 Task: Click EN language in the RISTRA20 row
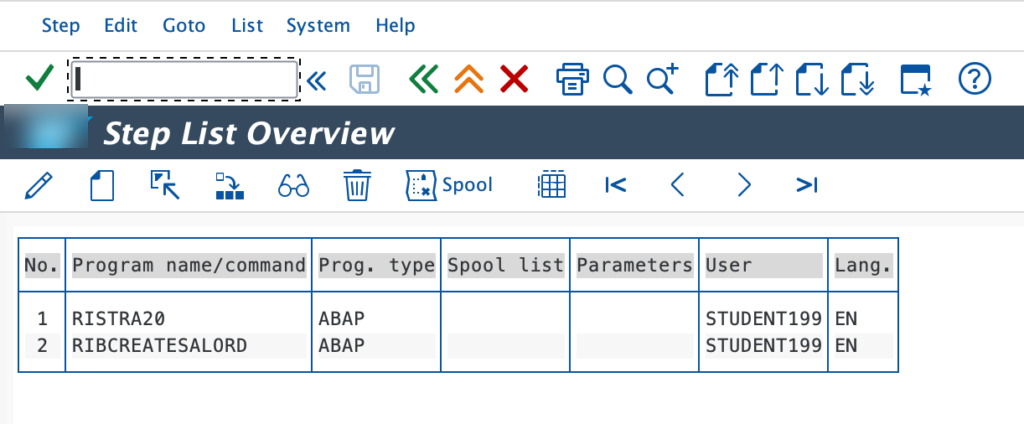[846, 319]
